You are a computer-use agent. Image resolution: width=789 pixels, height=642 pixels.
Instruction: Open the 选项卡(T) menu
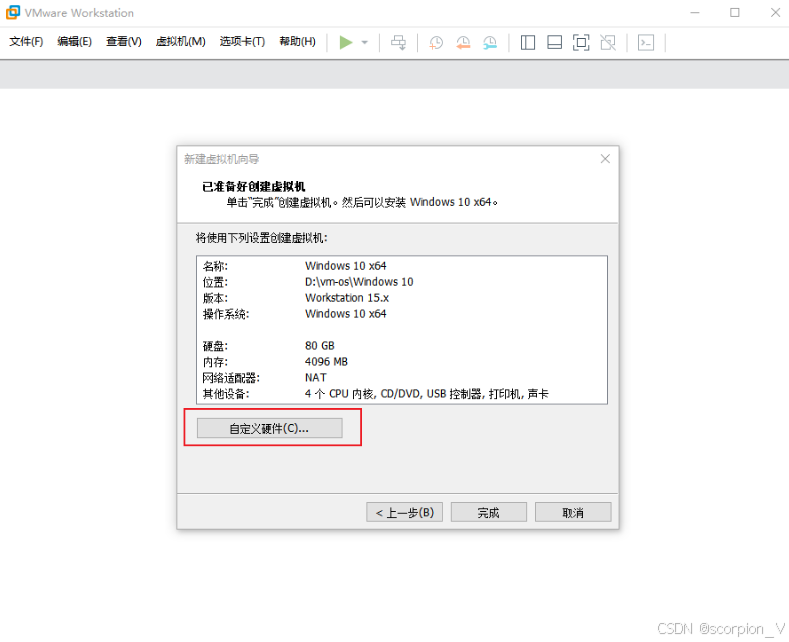[242, 42]
